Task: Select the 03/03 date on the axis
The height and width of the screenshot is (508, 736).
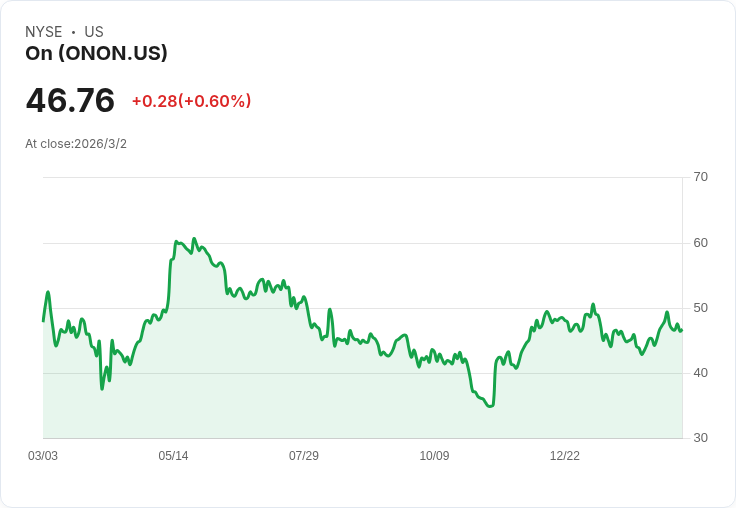Action: (43, 456)
